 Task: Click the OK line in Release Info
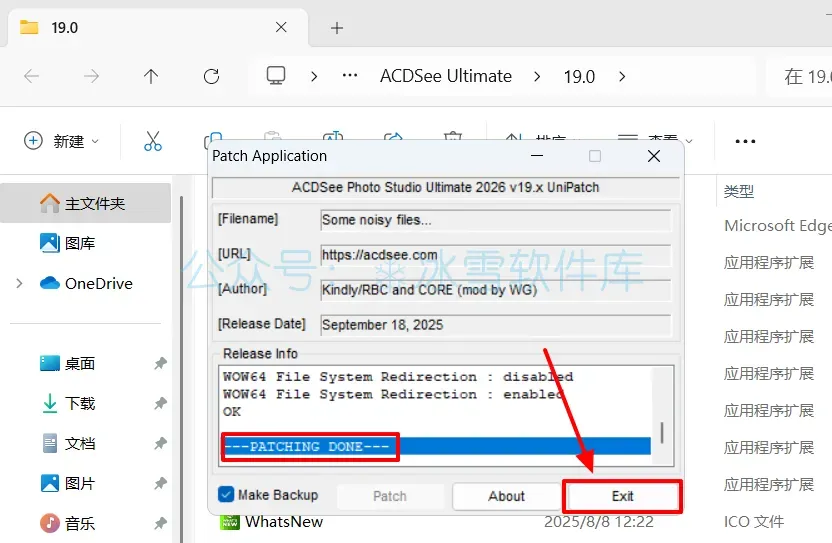pos(232,411)
